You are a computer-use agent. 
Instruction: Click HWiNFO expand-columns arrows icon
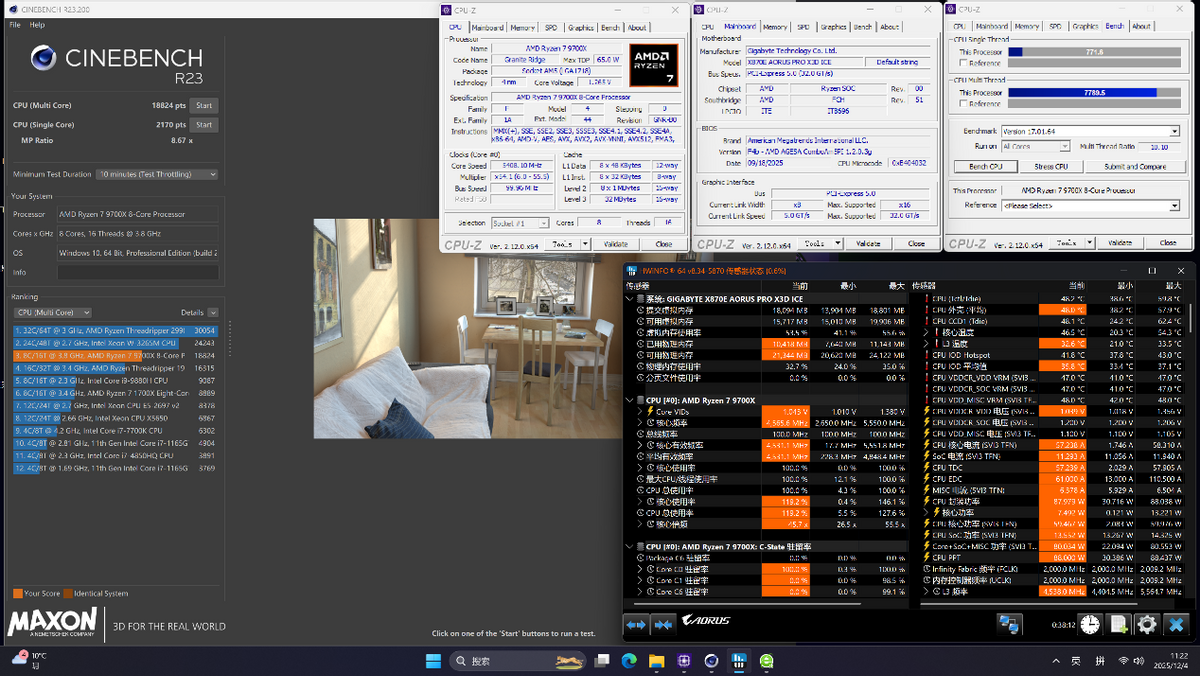(636, 625)
